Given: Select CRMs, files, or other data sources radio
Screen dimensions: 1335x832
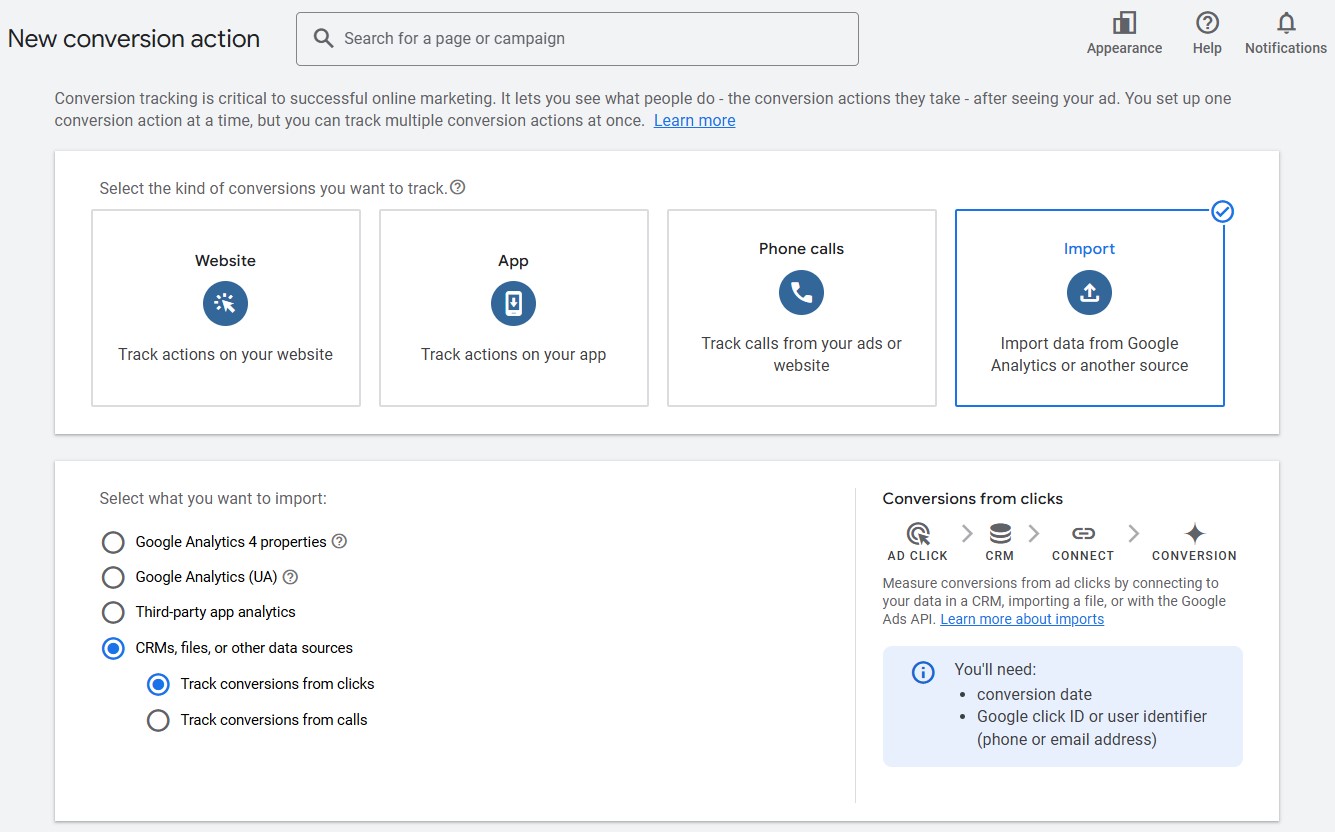Looking at the screenshot, I should coord(114,648).
